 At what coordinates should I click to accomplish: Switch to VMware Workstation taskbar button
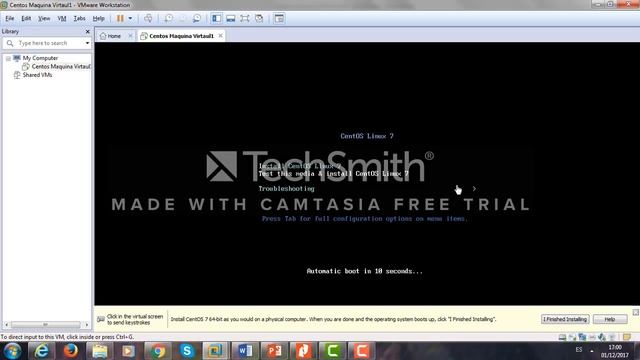216,351
